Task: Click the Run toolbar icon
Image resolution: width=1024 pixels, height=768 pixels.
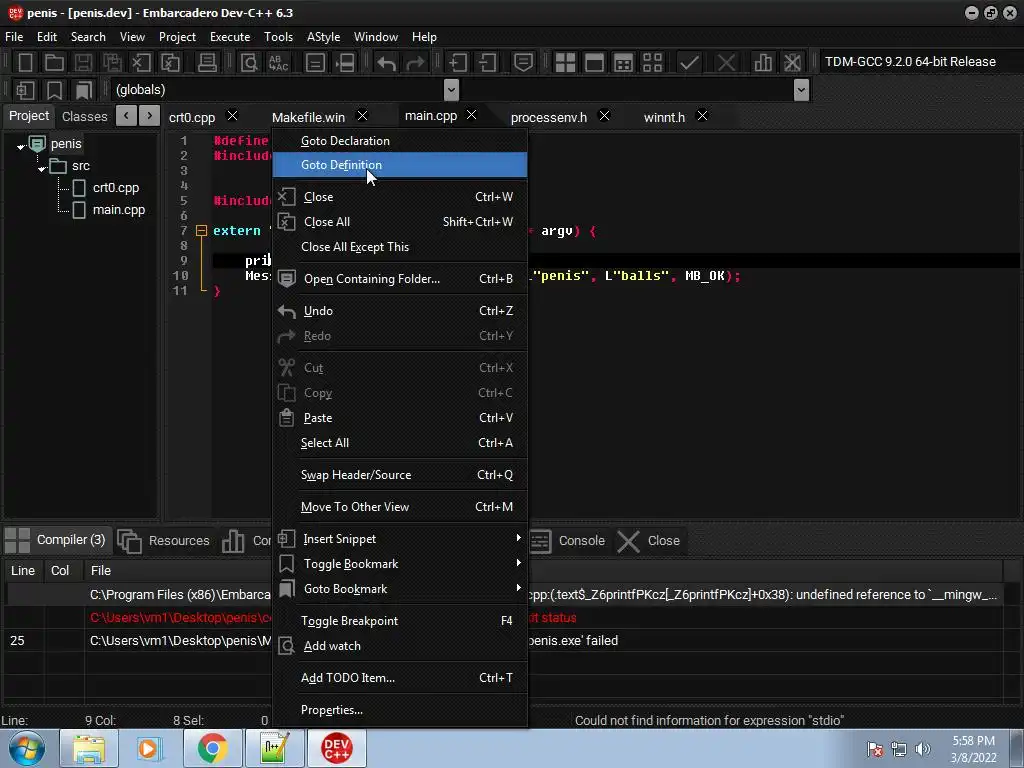Action: (594, 62)
